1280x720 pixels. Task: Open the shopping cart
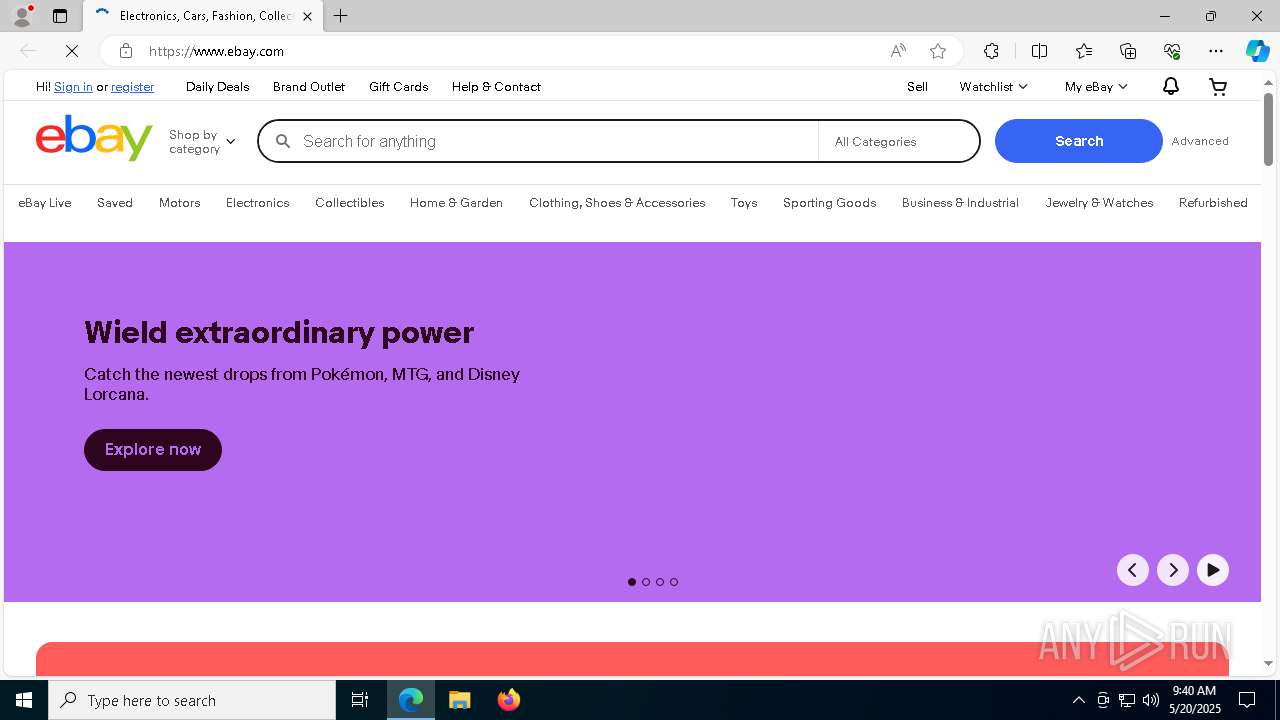pos(1218,87)
